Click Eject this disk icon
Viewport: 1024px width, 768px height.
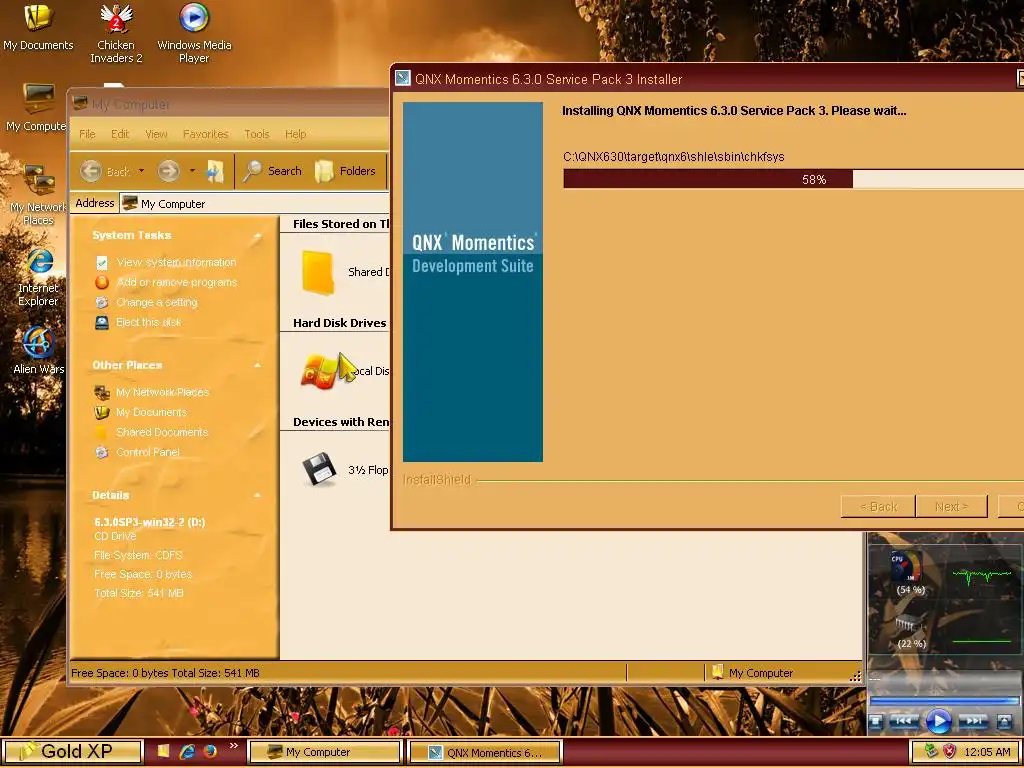(x=102, y=322)
